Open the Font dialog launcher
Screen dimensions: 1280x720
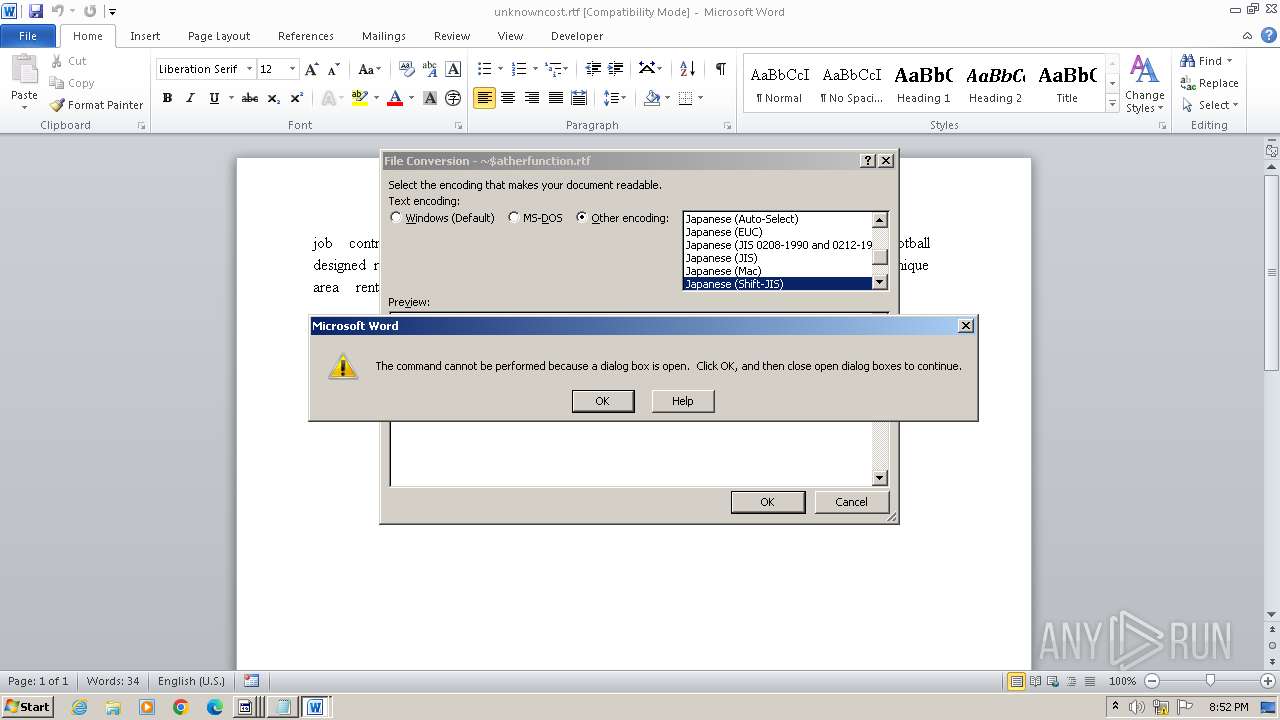[x=459, y=126]
